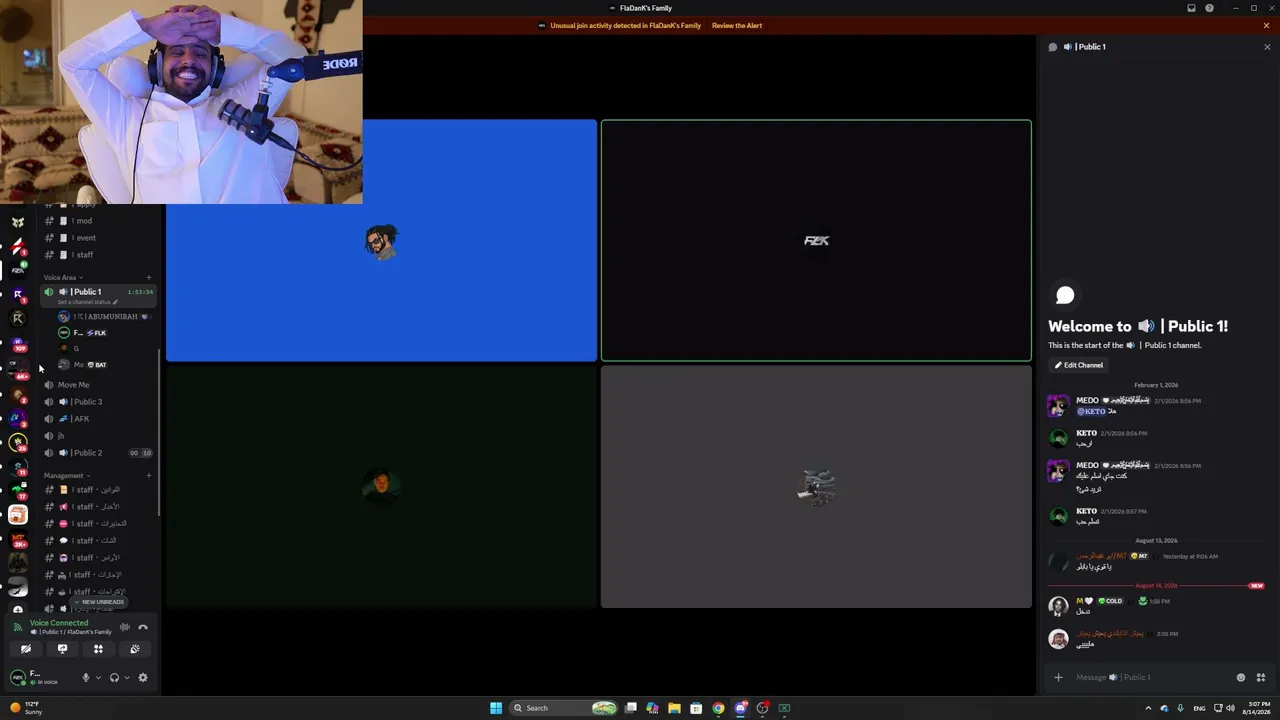Click the @KETO mention in chat

pyautogui.click(x=1091, y=411)
